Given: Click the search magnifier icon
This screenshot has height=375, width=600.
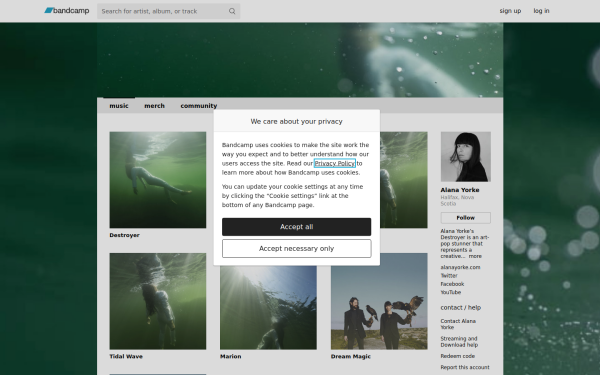Looking at the screenshot, I should 232,11.
